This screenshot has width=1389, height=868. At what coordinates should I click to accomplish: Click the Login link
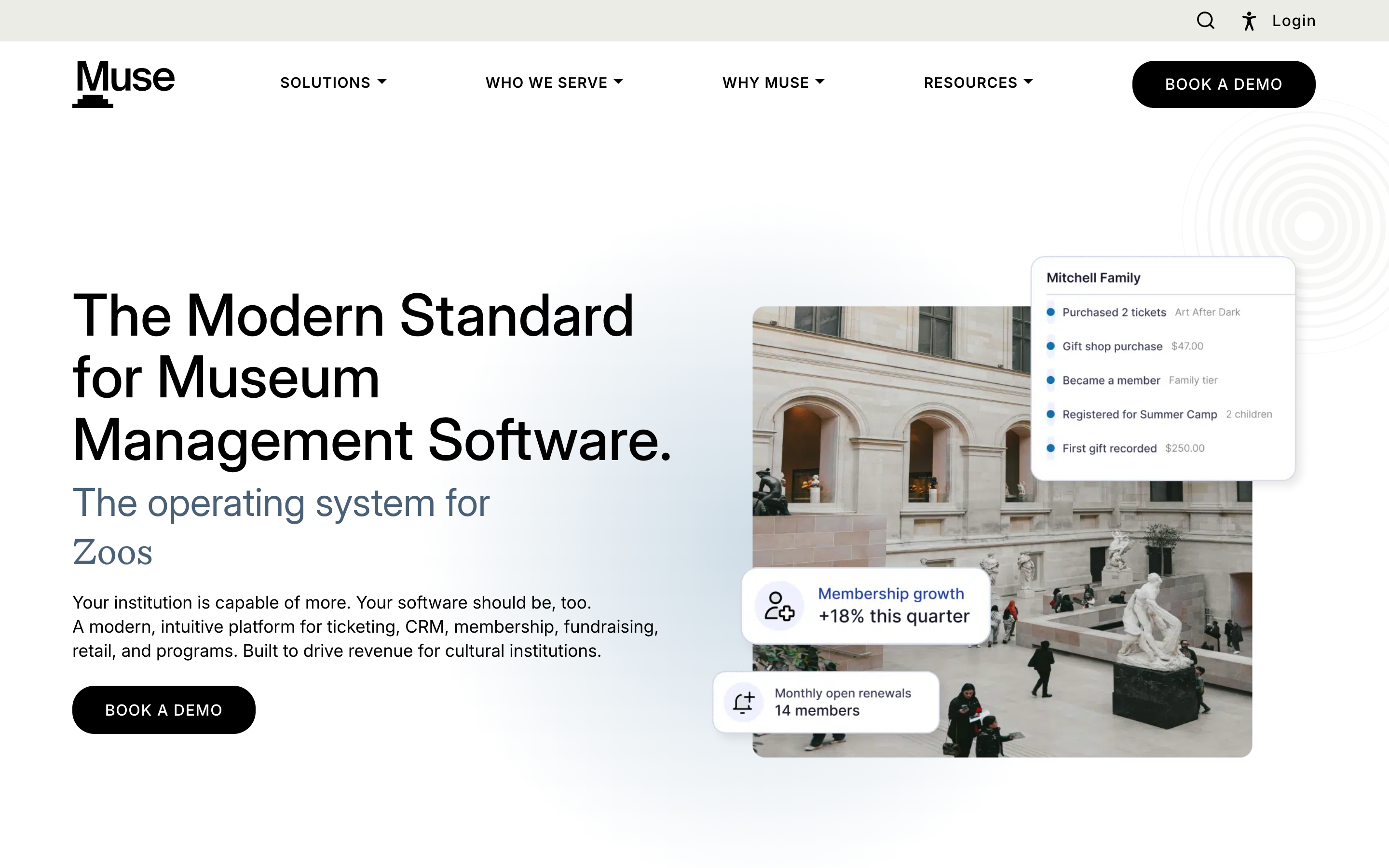1294,21
